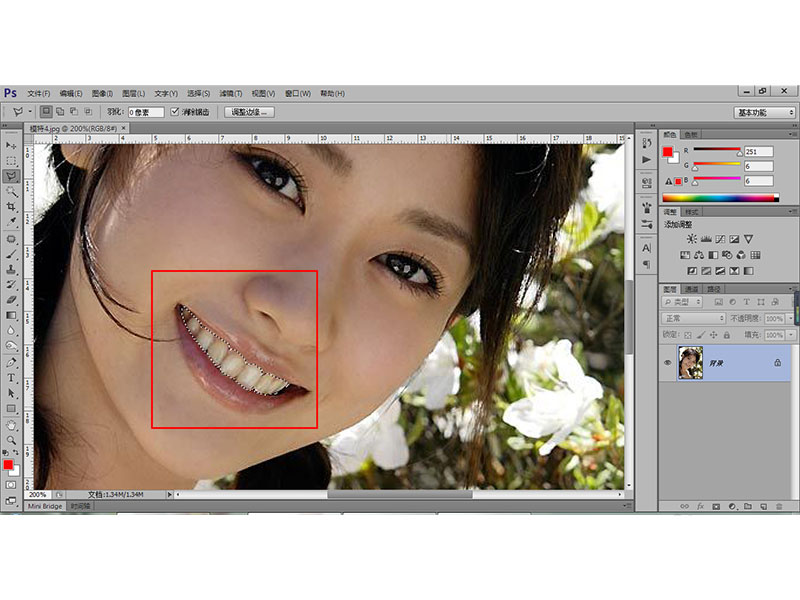Screen dimensions: 800x600
Task: Click the lock transparent pixels icon
Action: [688, 335]
